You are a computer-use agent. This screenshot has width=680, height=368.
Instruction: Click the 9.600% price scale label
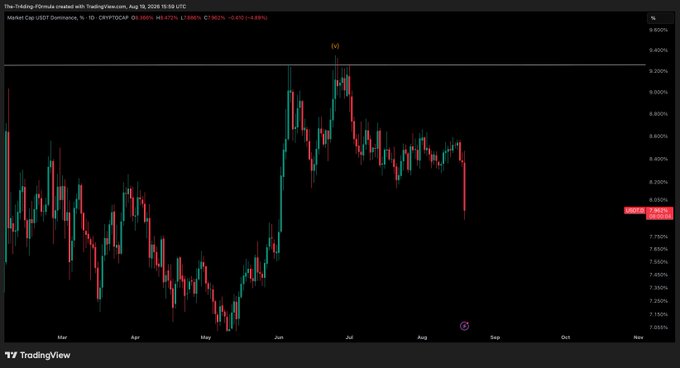click(658, 30)
